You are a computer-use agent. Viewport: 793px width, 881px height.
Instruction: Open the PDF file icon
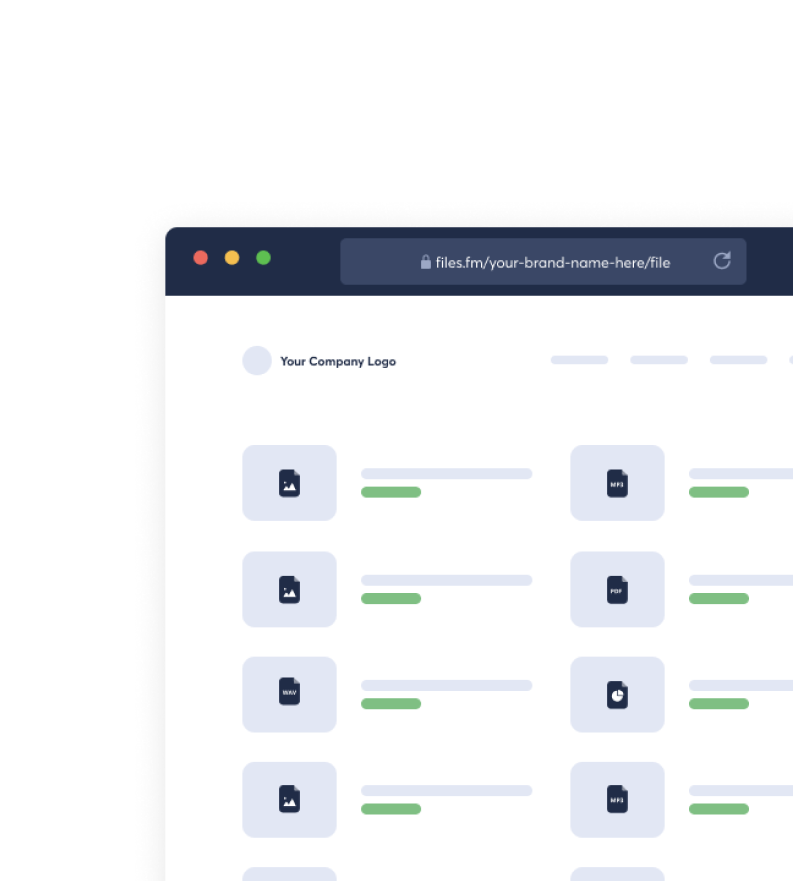tap(617, 589)
